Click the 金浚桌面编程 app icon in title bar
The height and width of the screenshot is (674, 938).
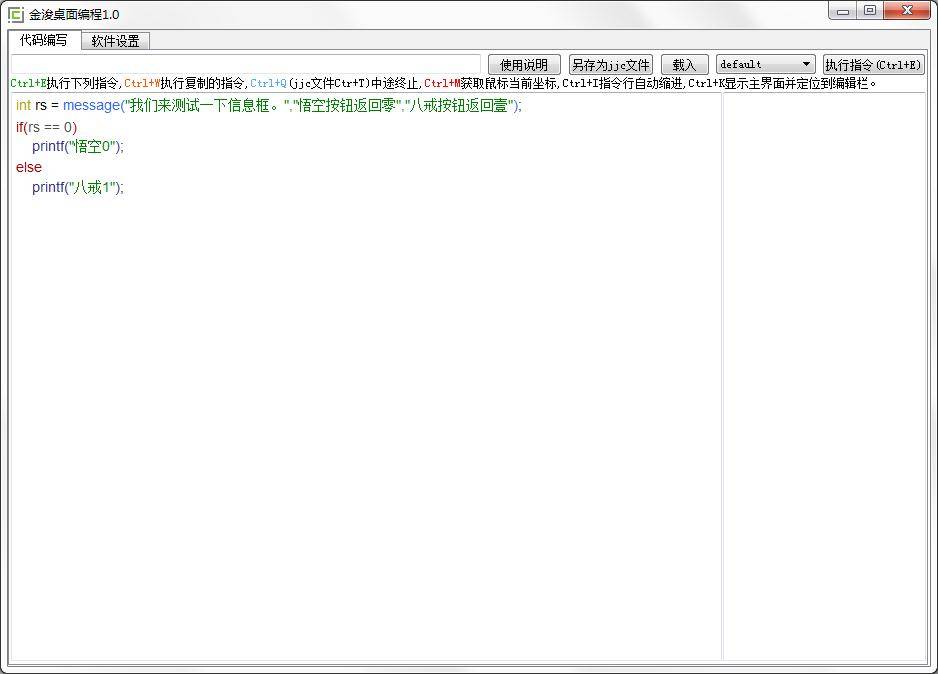pyautogui.click(x=15, y=14)
